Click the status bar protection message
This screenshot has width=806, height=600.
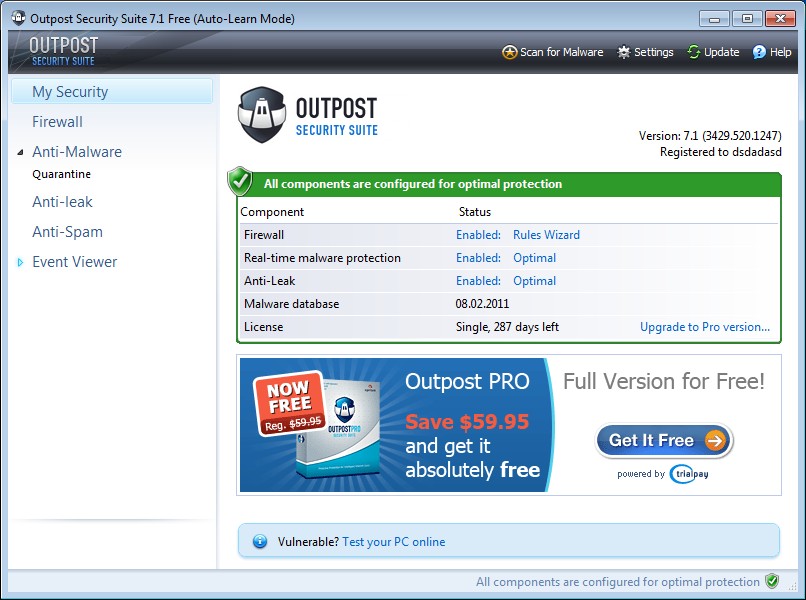tap(617, 582)
